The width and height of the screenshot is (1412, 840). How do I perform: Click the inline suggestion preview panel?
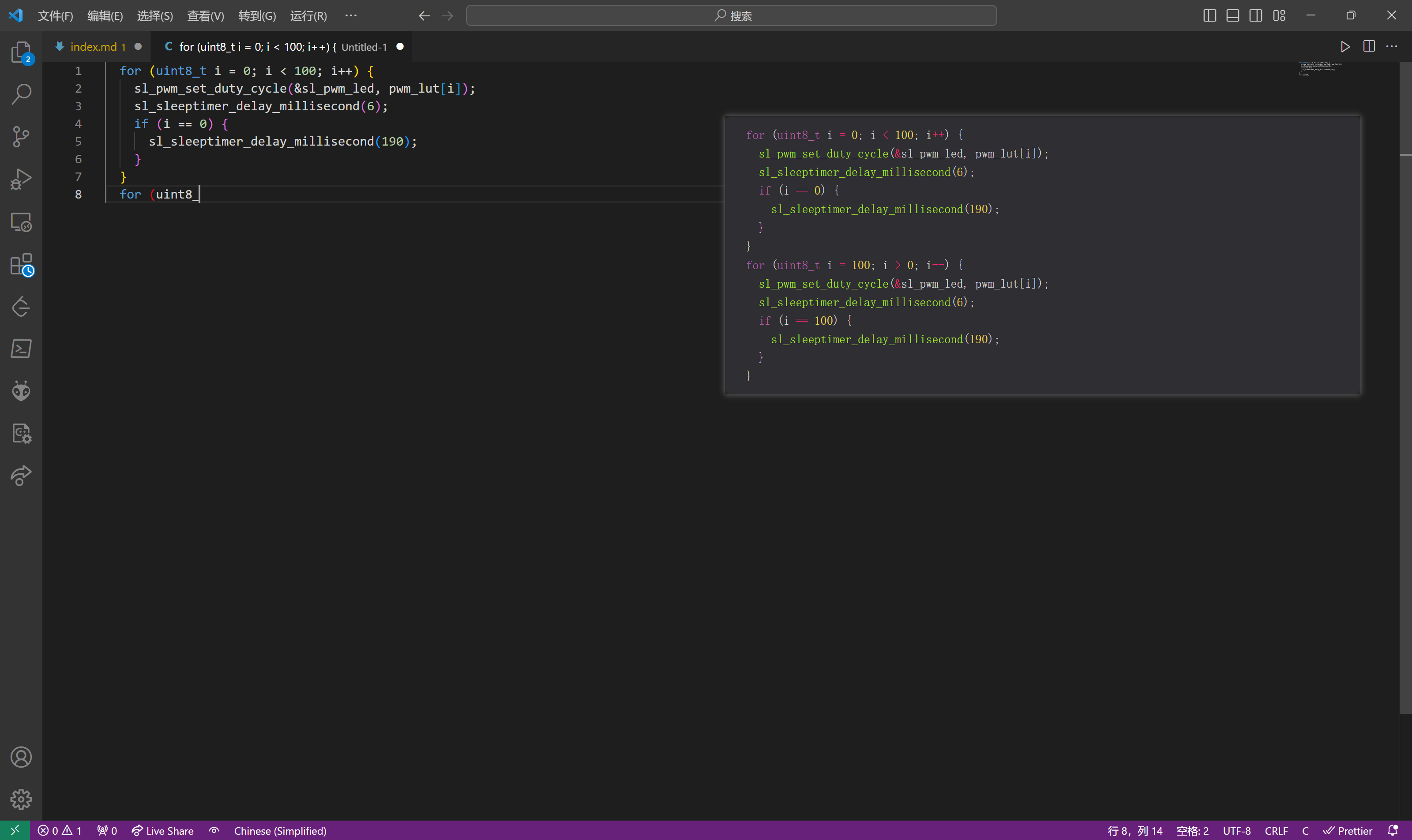(1042, 255)
